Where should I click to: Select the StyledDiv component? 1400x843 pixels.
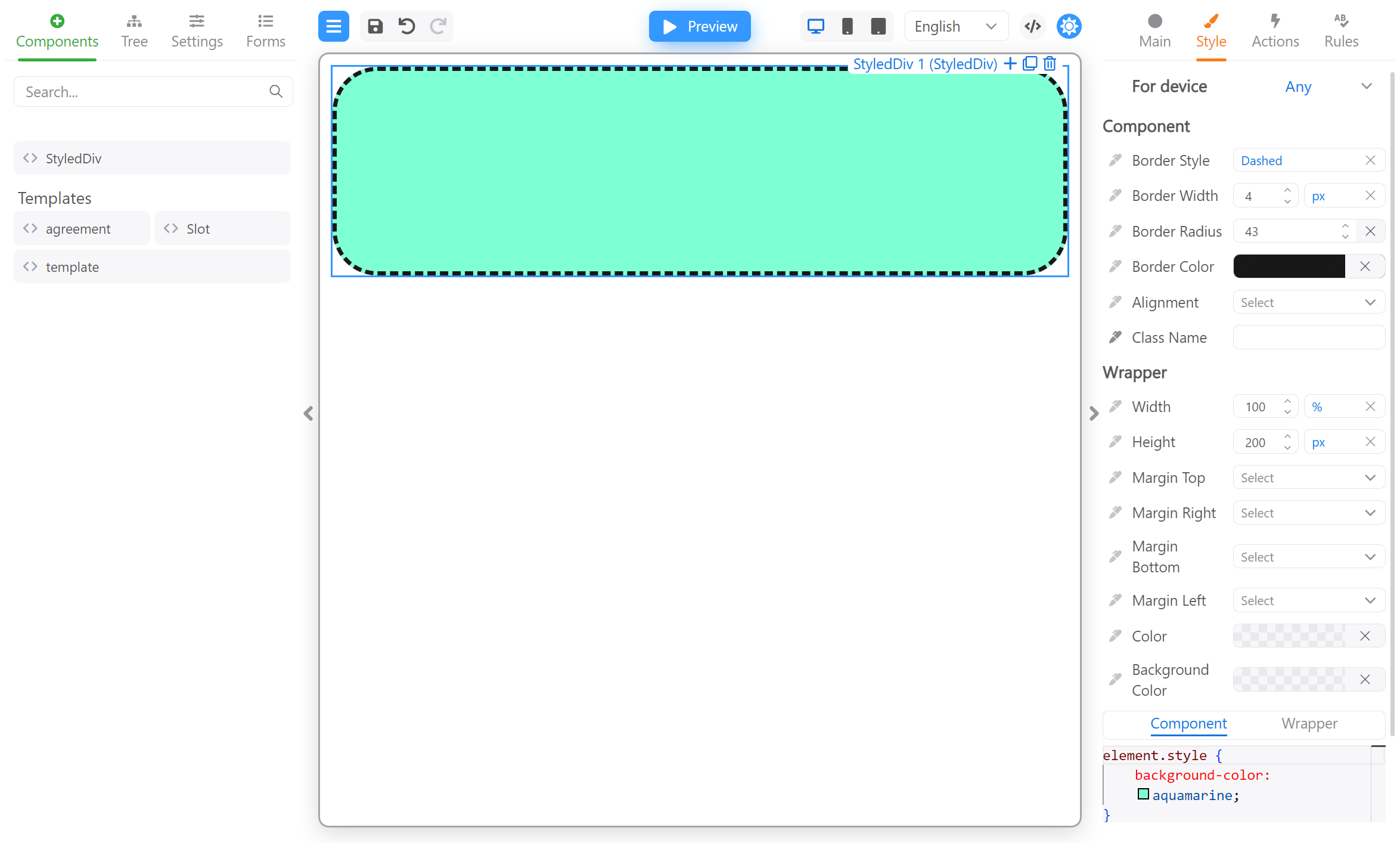152,158
